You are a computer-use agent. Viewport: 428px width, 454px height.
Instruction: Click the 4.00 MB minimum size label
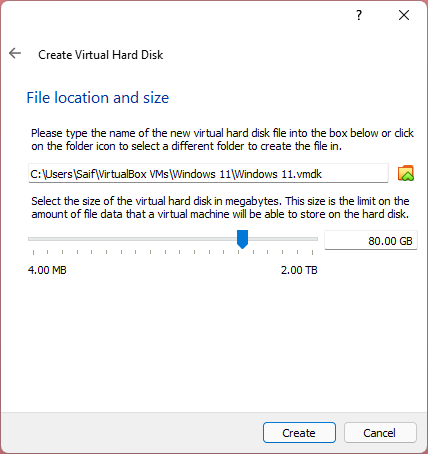pos(47,270)
